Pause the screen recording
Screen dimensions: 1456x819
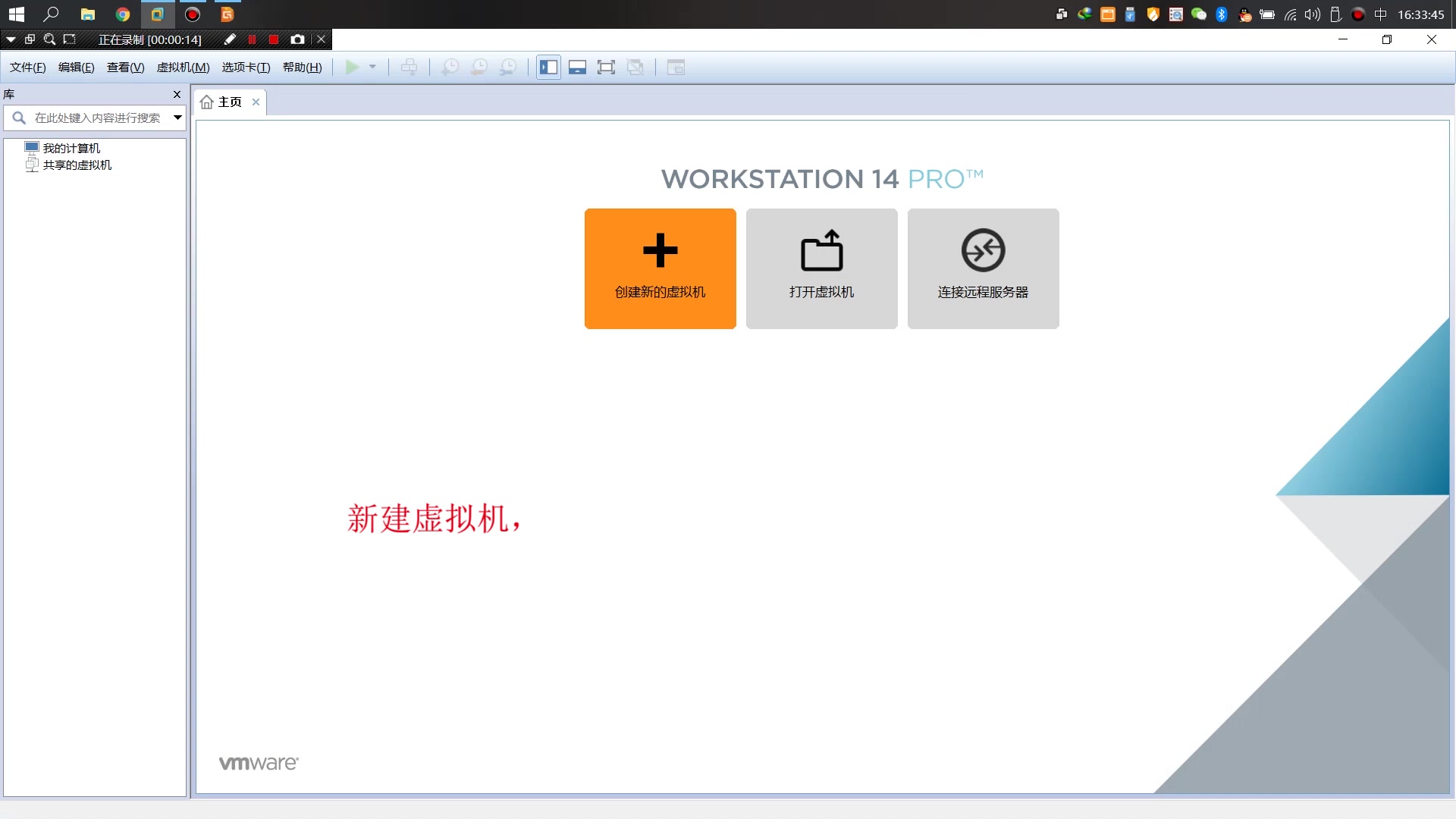coord(252,39)
